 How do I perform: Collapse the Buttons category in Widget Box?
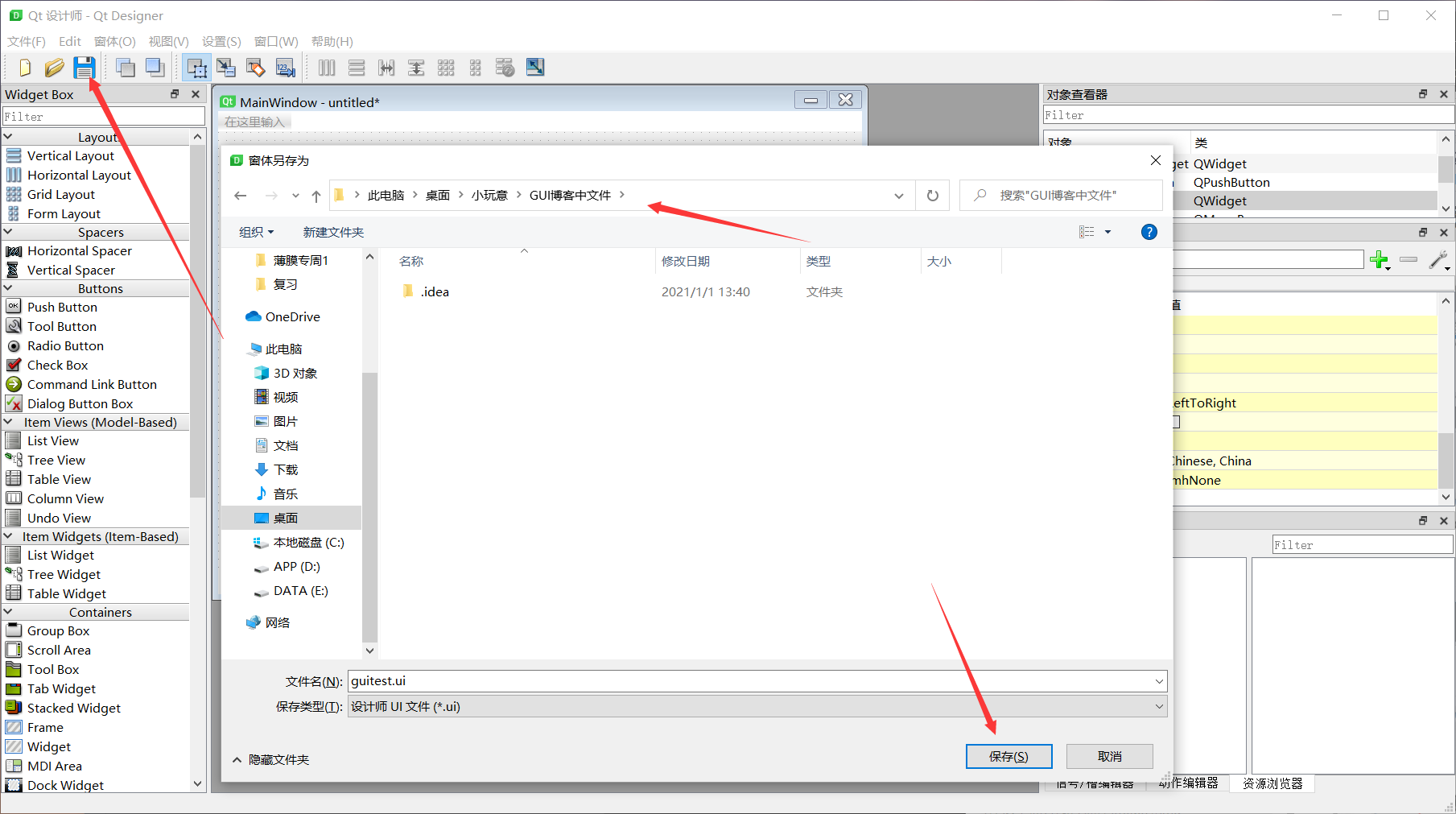[x=101, y=287]
